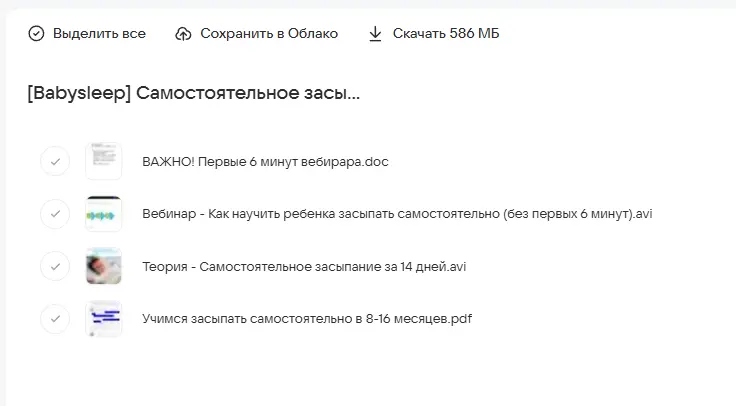Image resolution: width=736 pixels, height=406 pixels.
Task: Click the «Выделить все» label
Action: tap(99, 34)
